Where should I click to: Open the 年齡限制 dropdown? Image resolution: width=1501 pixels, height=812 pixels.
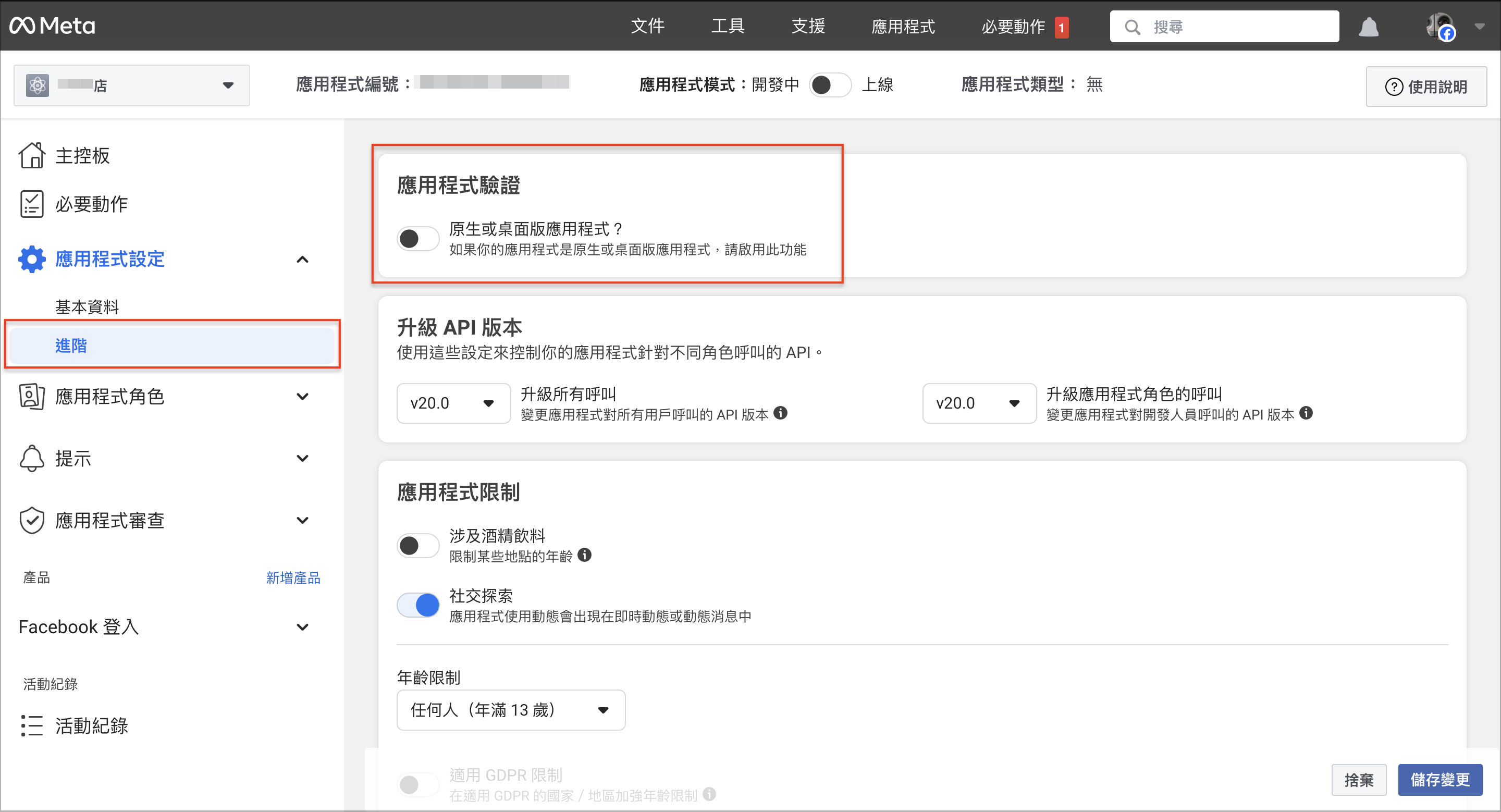[510, 710]
